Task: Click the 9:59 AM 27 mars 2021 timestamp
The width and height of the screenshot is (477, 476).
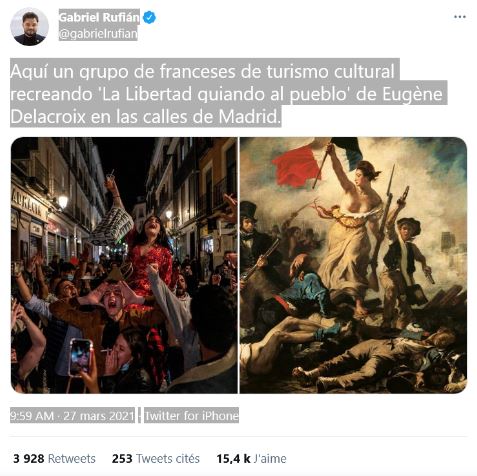Action: (72, 415)
